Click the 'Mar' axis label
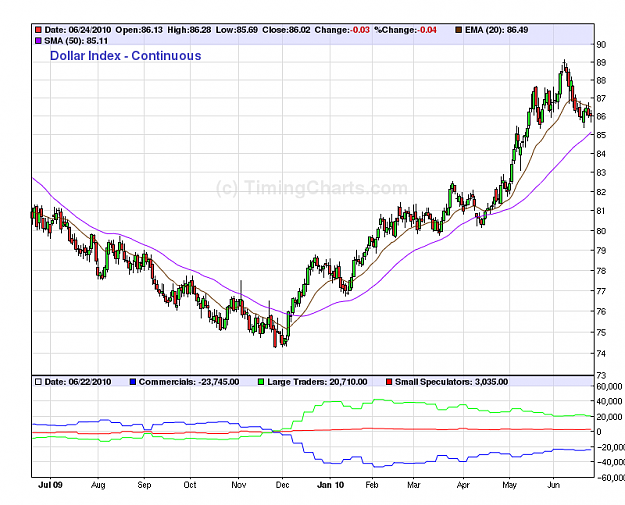The height and width of the screenshot is (505, 625). pos(414,485)
